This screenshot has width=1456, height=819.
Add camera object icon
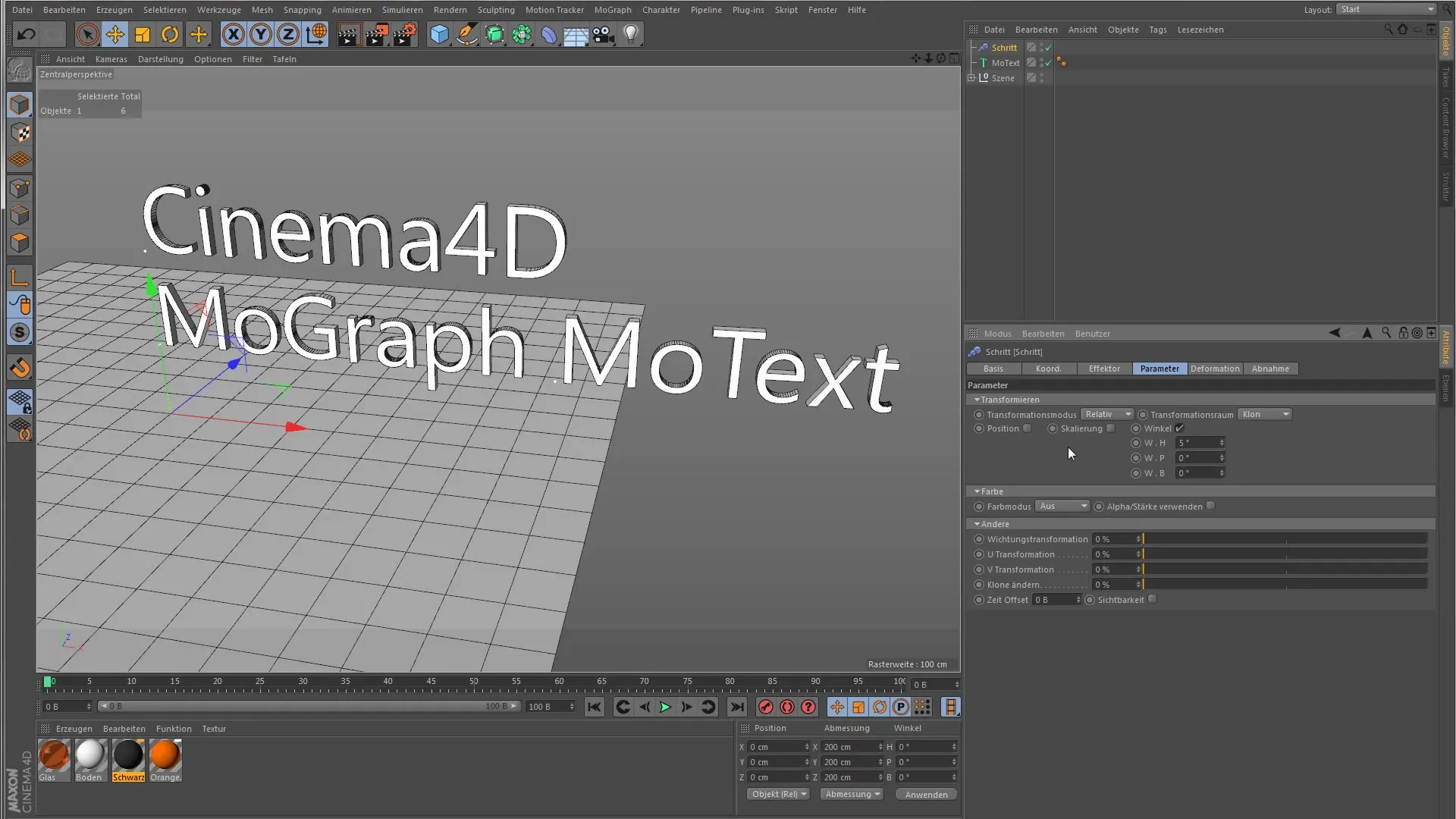point(604,34)
